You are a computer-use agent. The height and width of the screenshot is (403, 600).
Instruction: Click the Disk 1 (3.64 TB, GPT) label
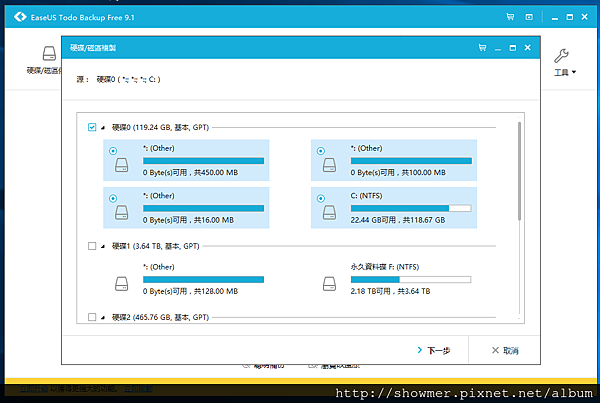[155, 246]
